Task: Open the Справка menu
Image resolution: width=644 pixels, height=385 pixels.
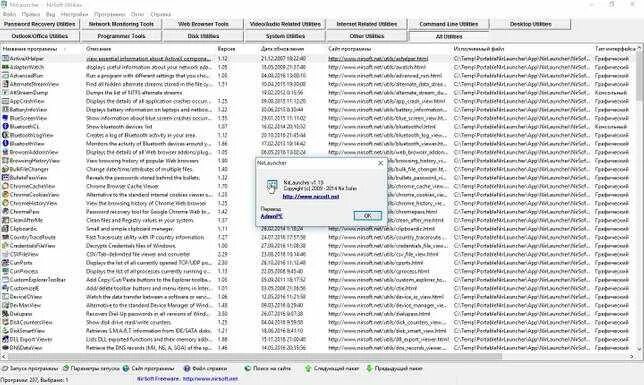Action: [161, 14]
